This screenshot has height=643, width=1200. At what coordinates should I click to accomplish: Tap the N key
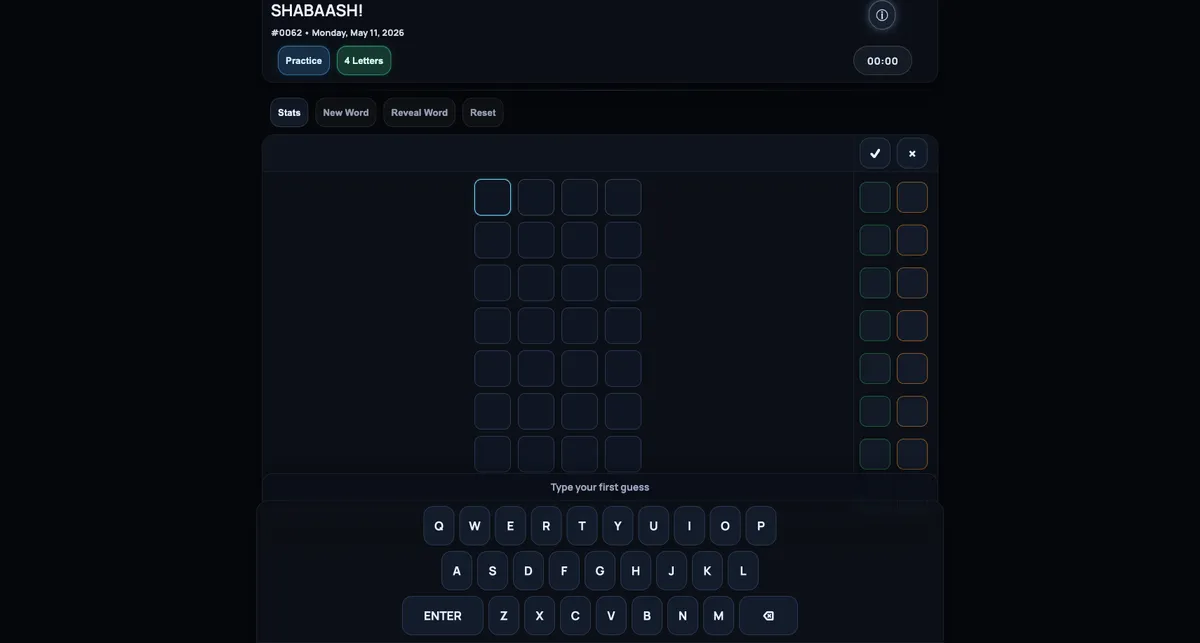683,616
